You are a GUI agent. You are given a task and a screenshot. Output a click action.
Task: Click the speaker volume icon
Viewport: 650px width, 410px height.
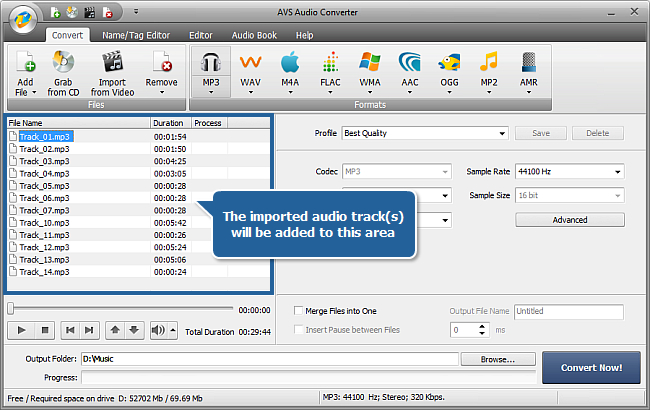(x=158, y=330)
